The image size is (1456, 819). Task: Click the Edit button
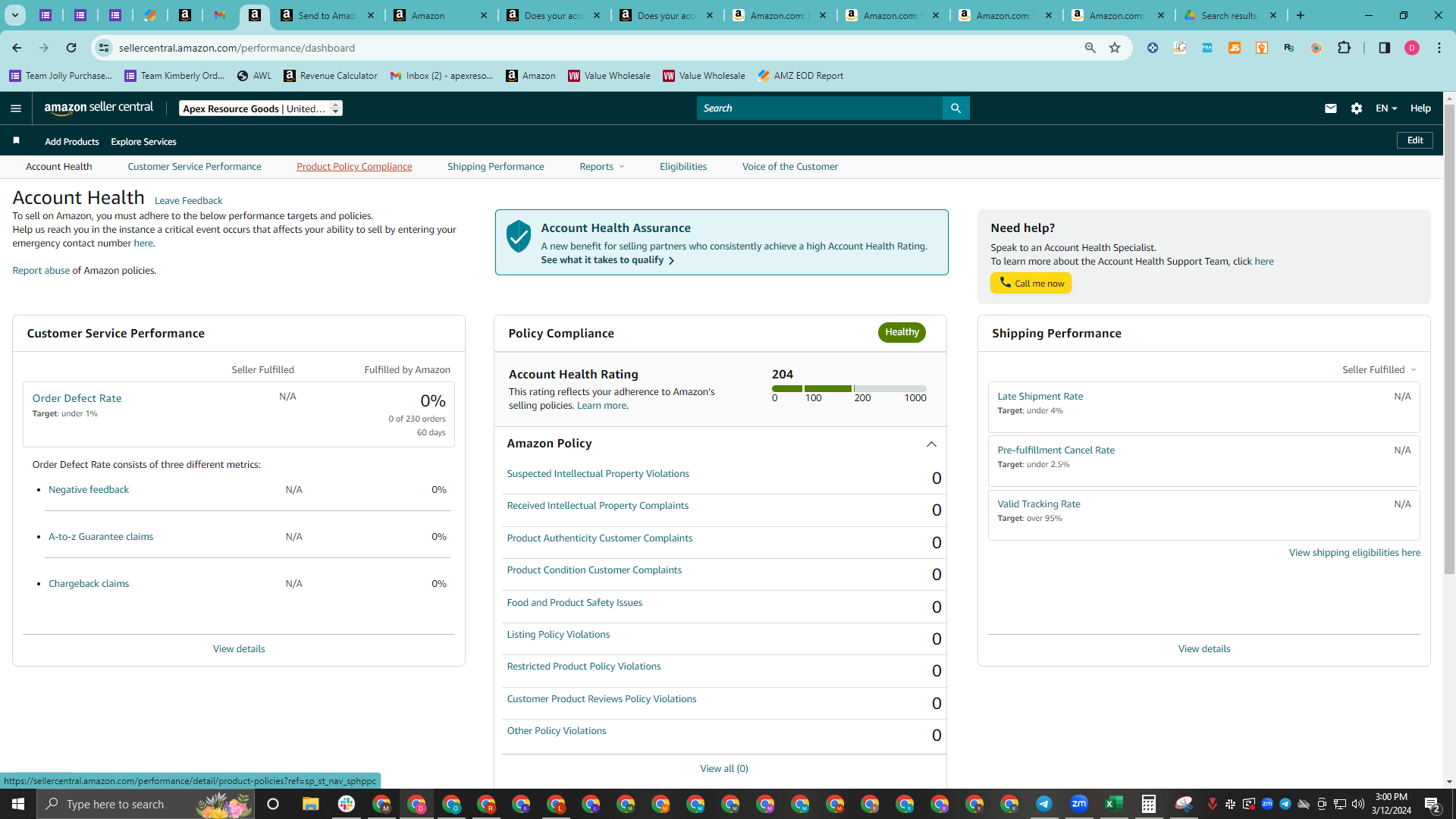point(1415,140)
